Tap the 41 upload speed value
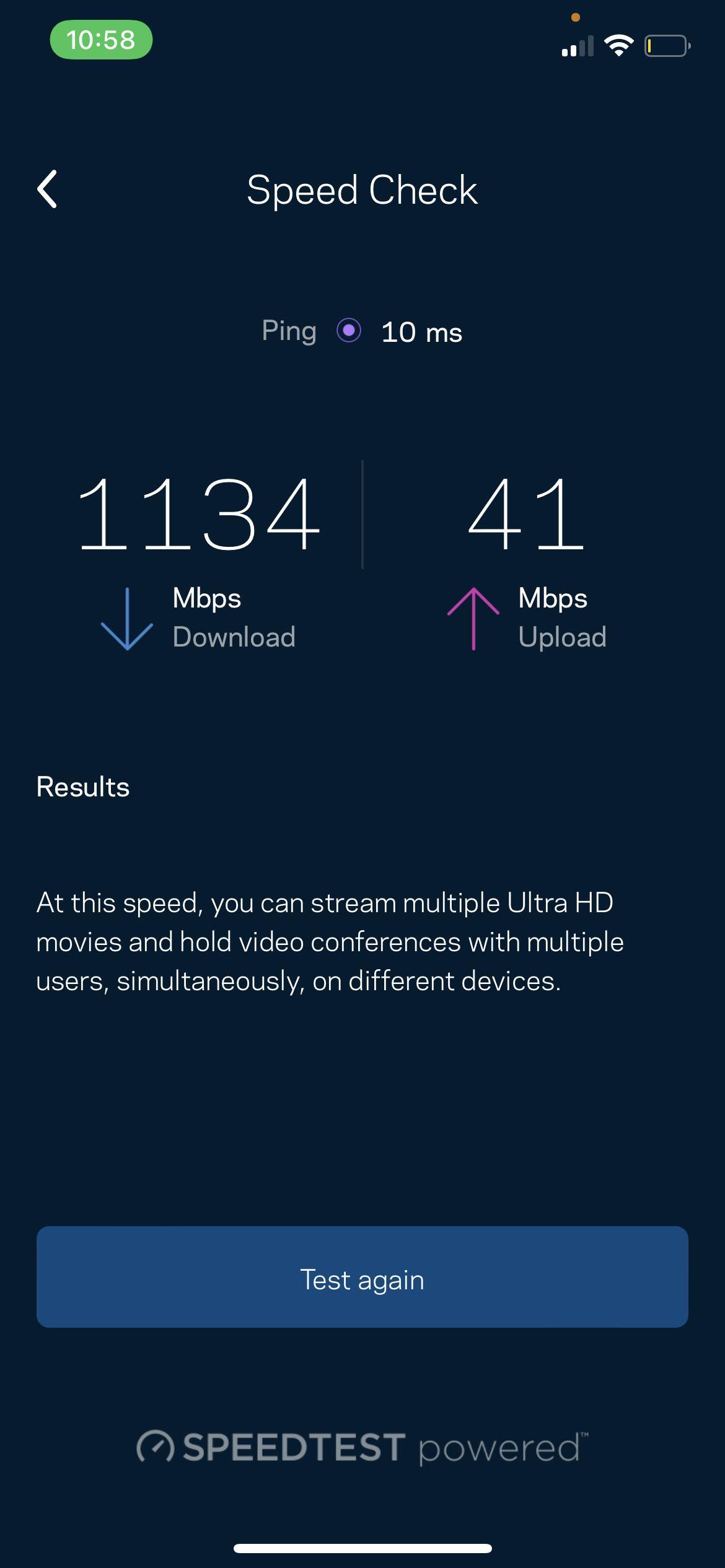Screen dimensions: 725x1568 (x=525, y=515)
